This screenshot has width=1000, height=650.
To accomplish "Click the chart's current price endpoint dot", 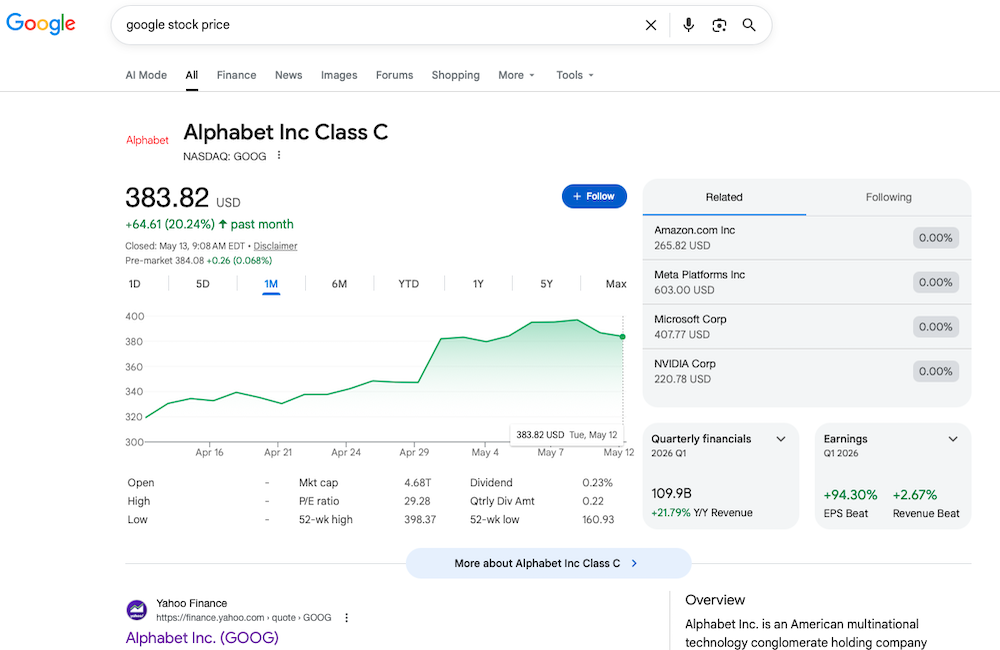I will (622, 336).
